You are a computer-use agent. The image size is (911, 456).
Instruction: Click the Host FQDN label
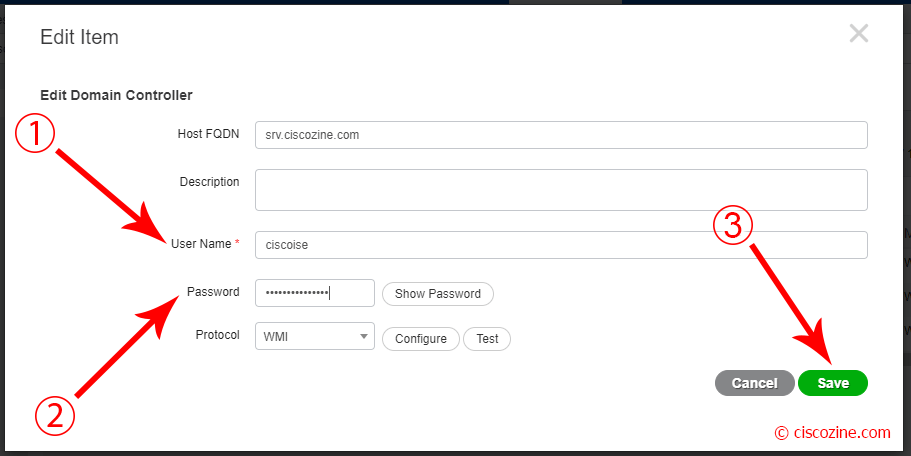tap(208, 134)
